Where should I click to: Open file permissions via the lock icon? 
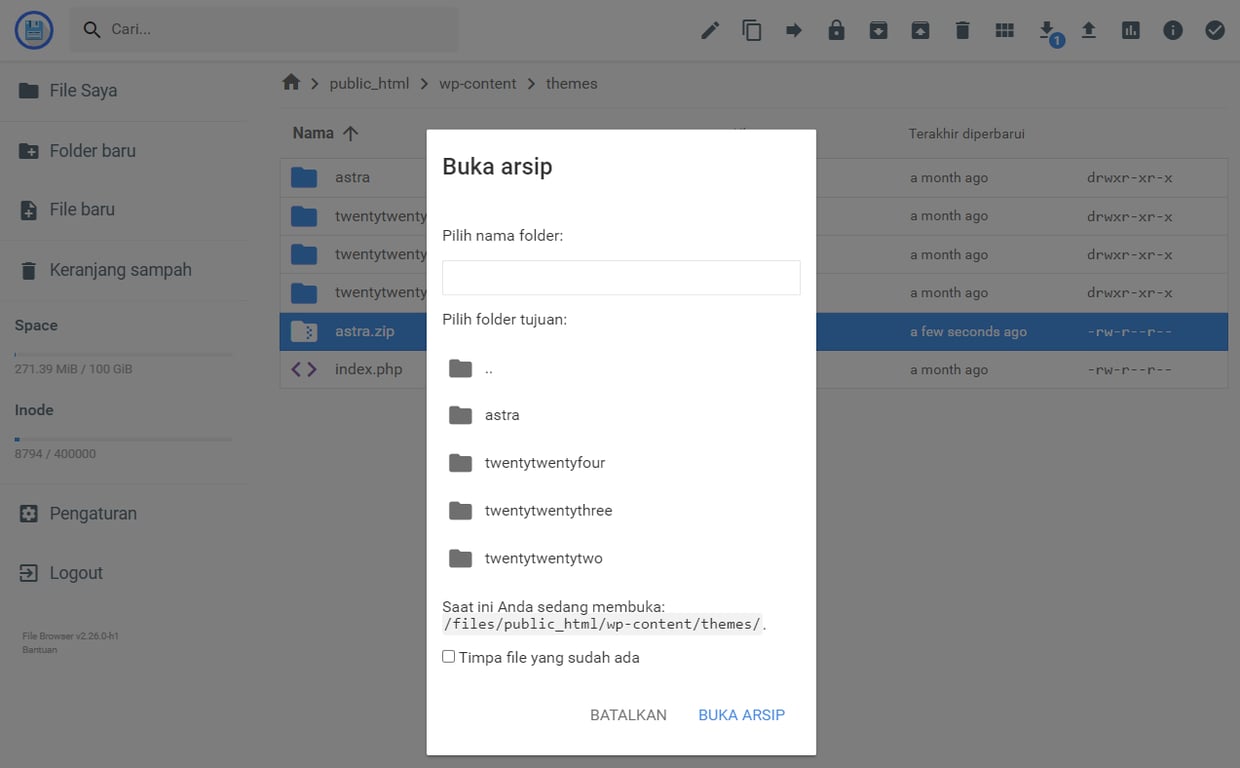(x=836, y=30)
